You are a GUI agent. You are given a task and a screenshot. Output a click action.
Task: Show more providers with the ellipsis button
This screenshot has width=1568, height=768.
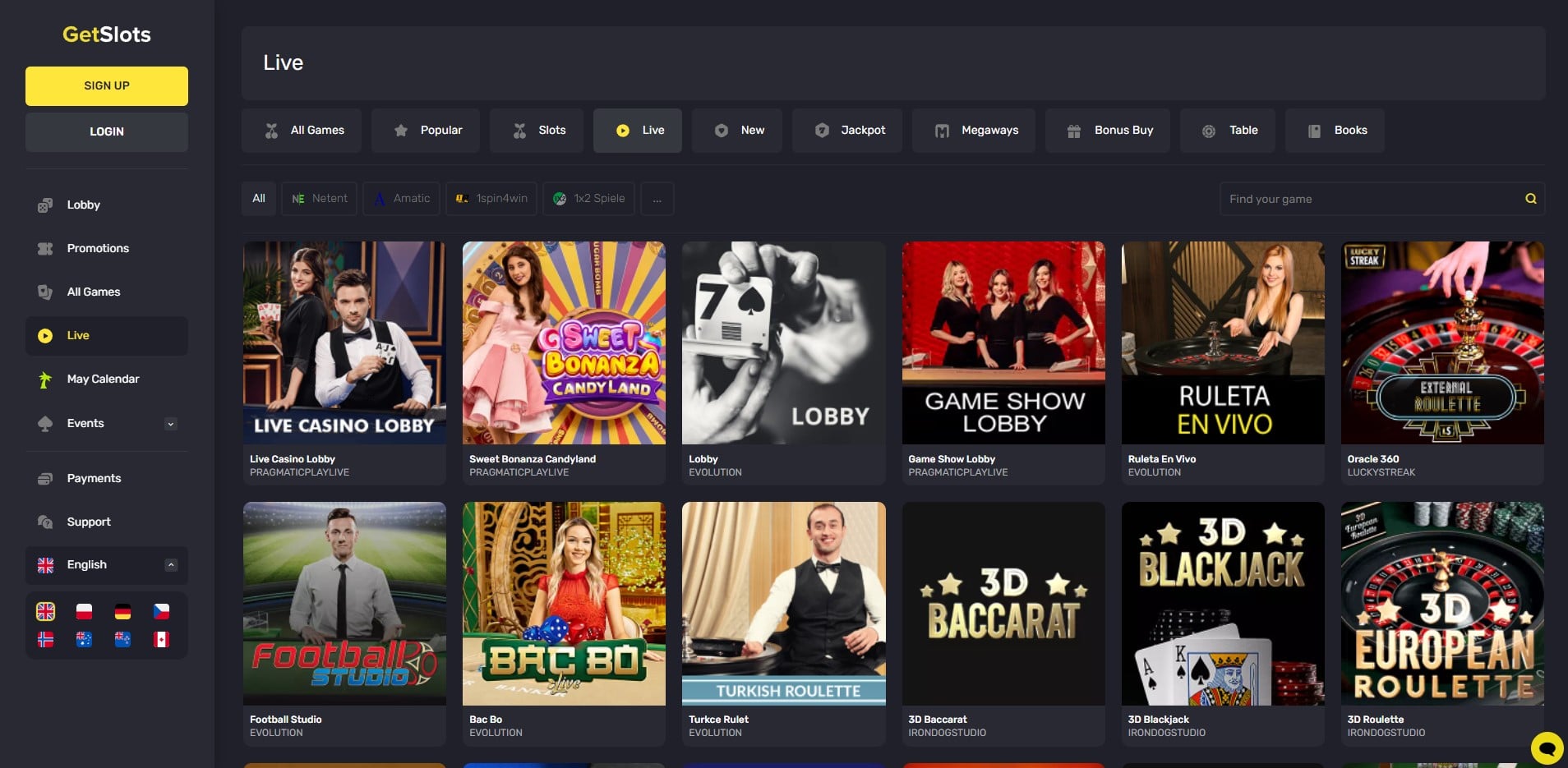tap(657, 199)
